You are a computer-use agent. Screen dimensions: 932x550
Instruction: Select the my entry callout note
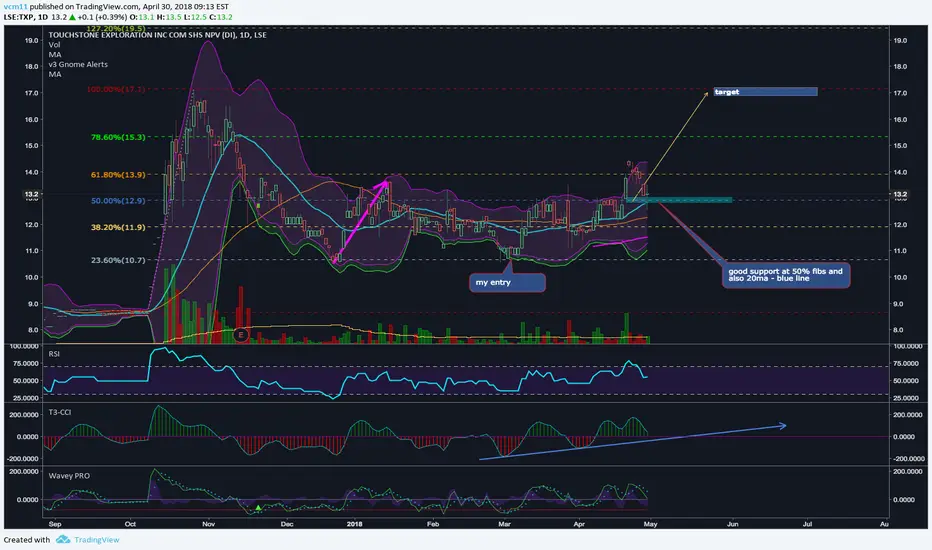click(x=508, y=282)
